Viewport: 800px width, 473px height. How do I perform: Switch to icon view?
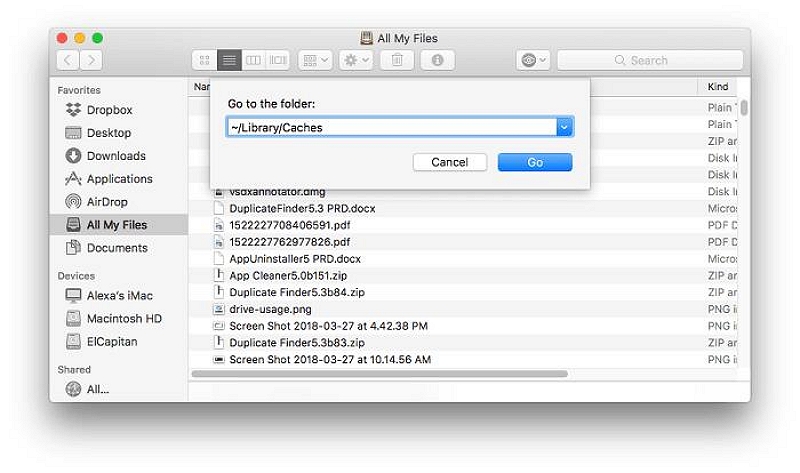pos(205,60)
